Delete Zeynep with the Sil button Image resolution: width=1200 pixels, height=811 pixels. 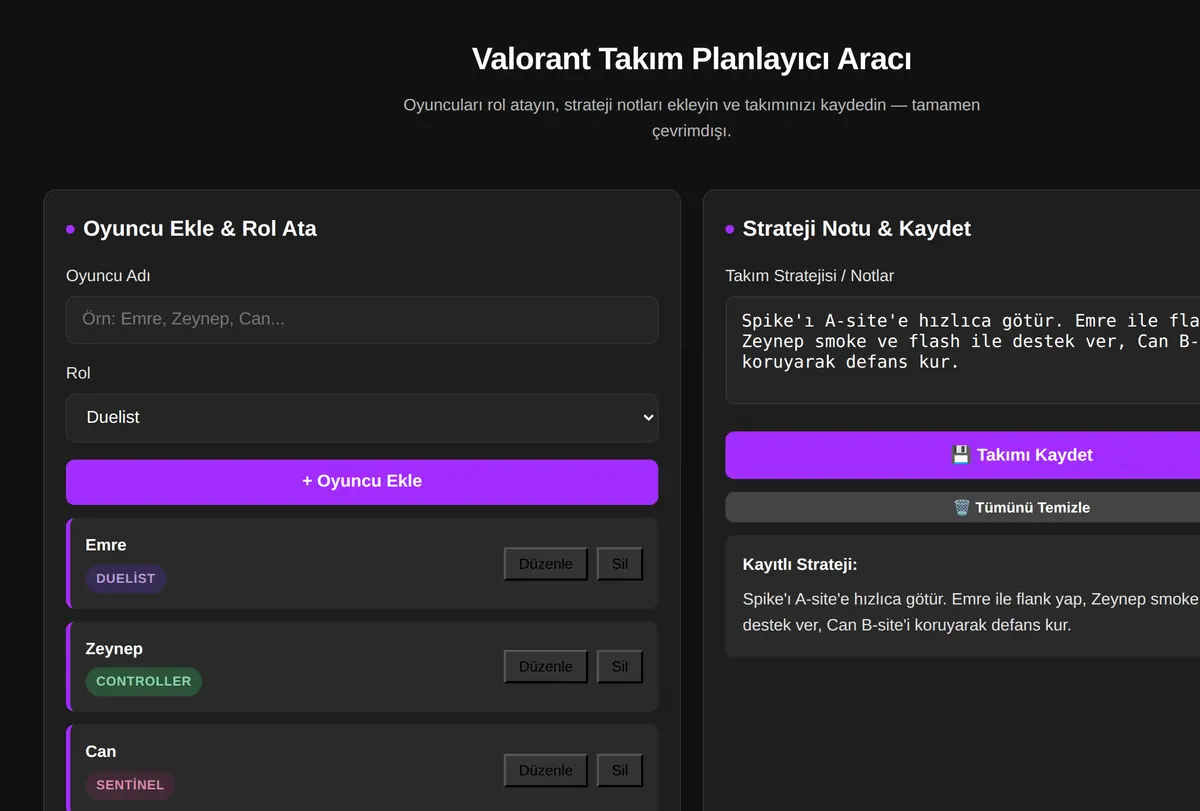point(620,667)
